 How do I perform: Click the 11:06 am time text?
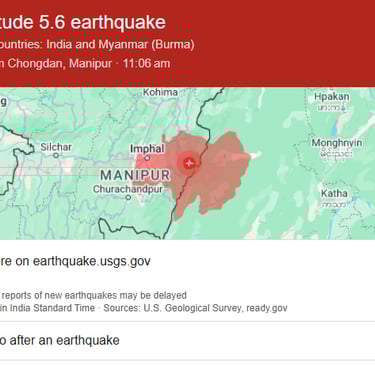147,63
